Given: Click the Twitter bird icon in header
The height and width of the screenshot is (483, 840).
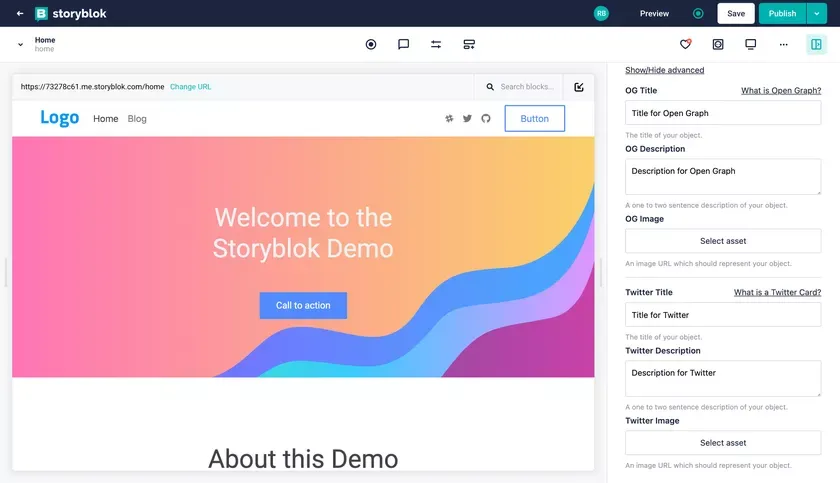Looking at the screenshot, I should coord(467,118).
